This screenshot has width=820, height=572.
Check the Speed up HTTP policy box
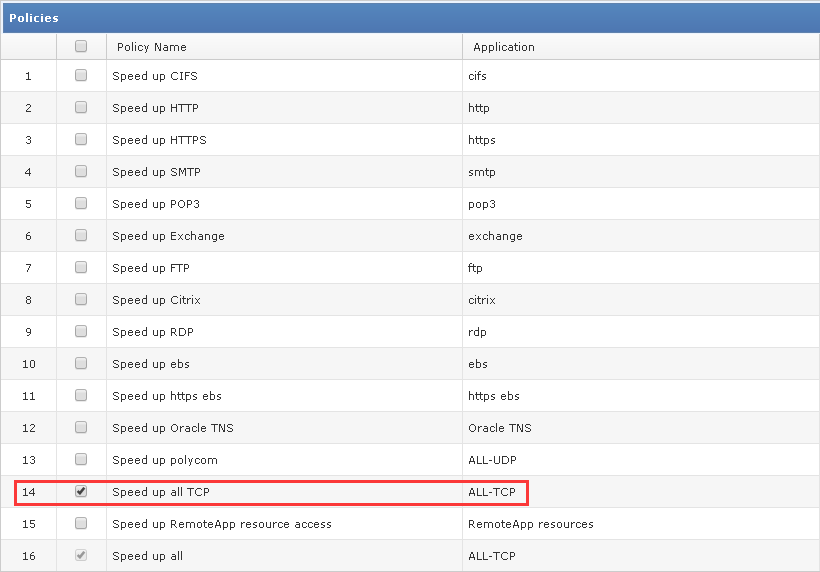[81, 107]
